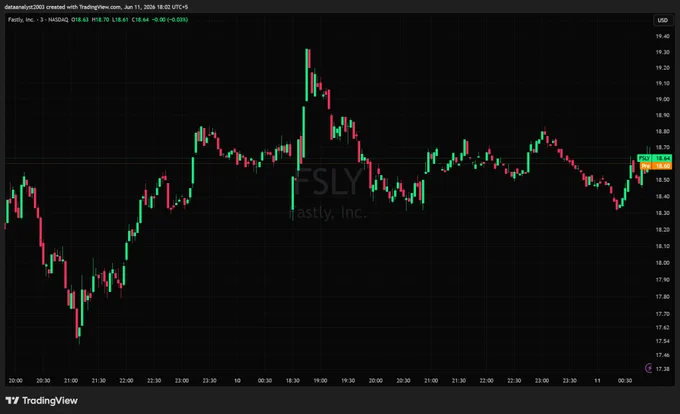Click the 17.62 price axis label
This screenshot has height=414, width=680.
tap(662, 328)
